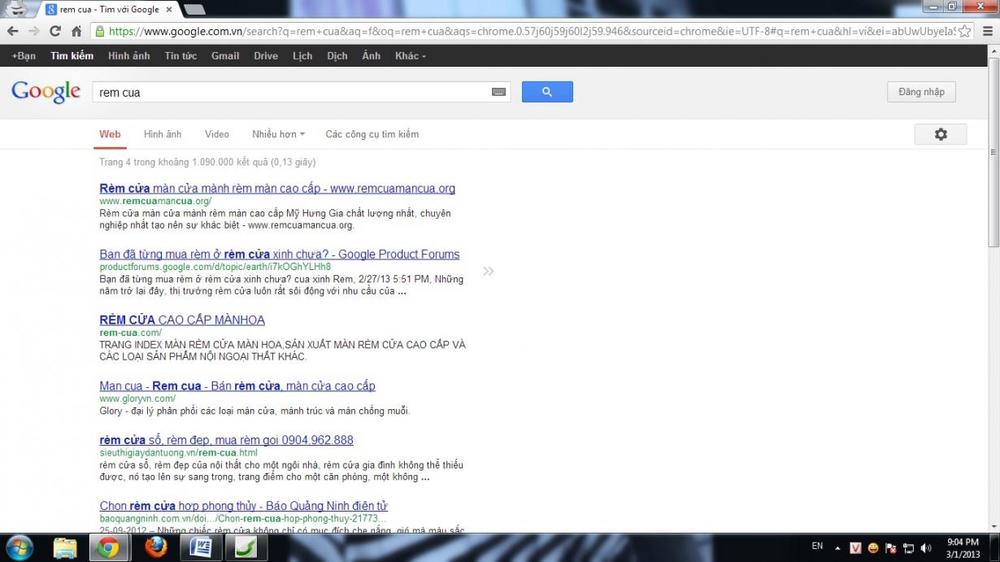1000x562 pixels.
Task: Click the action center flag tray icon
Action: pos(891,548)
